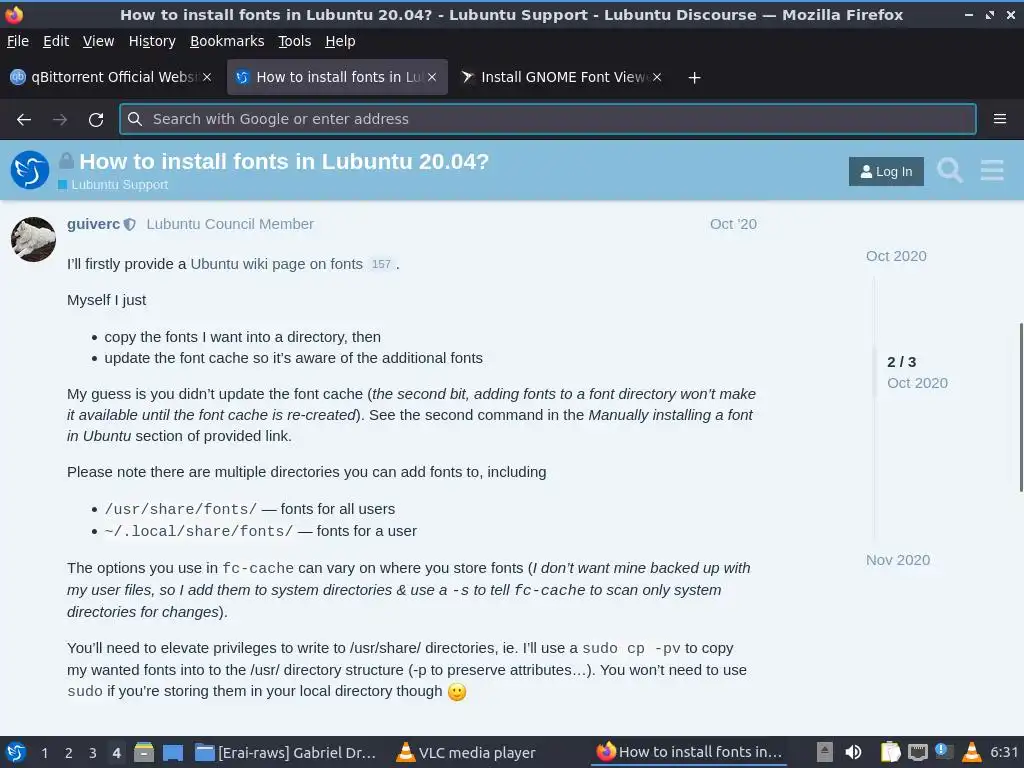Click the update notifier tray icon
1024x768 pixels.
pos(944,752)
